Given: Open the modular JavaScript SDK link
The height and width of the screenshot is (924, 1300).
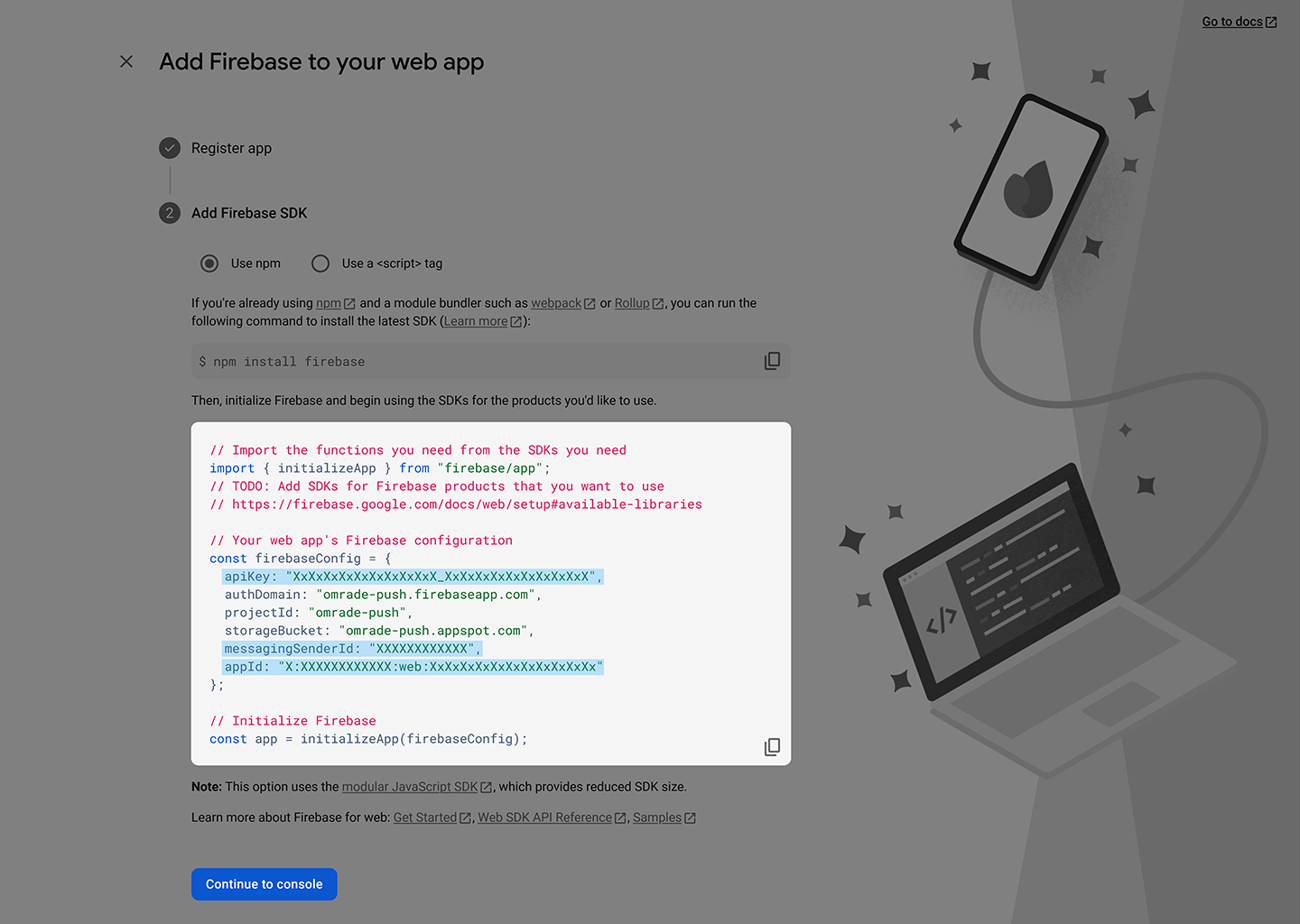Looking at the screenshot, I should 417,787.
